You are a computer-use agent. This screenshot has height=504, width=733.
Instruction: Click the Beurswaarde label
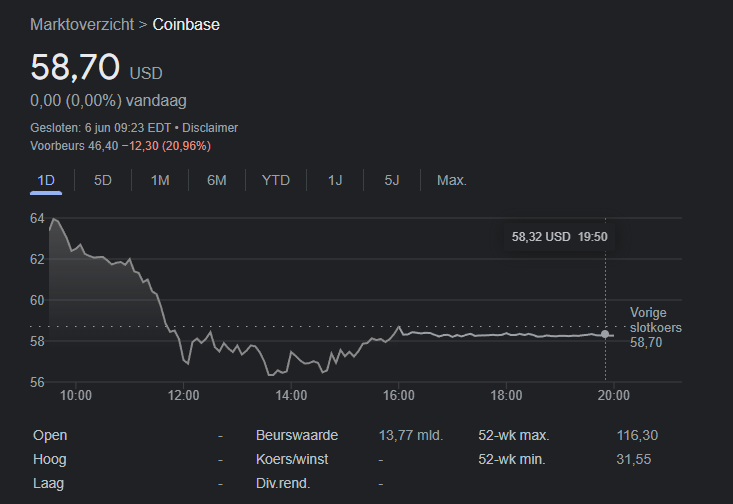click(297, 436)
